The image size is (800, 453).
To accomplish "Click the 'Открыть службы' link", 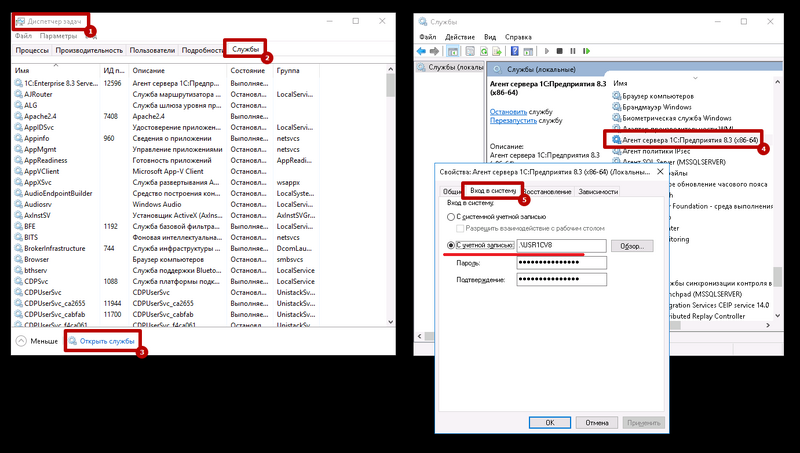I will click(x=107, y=341).
